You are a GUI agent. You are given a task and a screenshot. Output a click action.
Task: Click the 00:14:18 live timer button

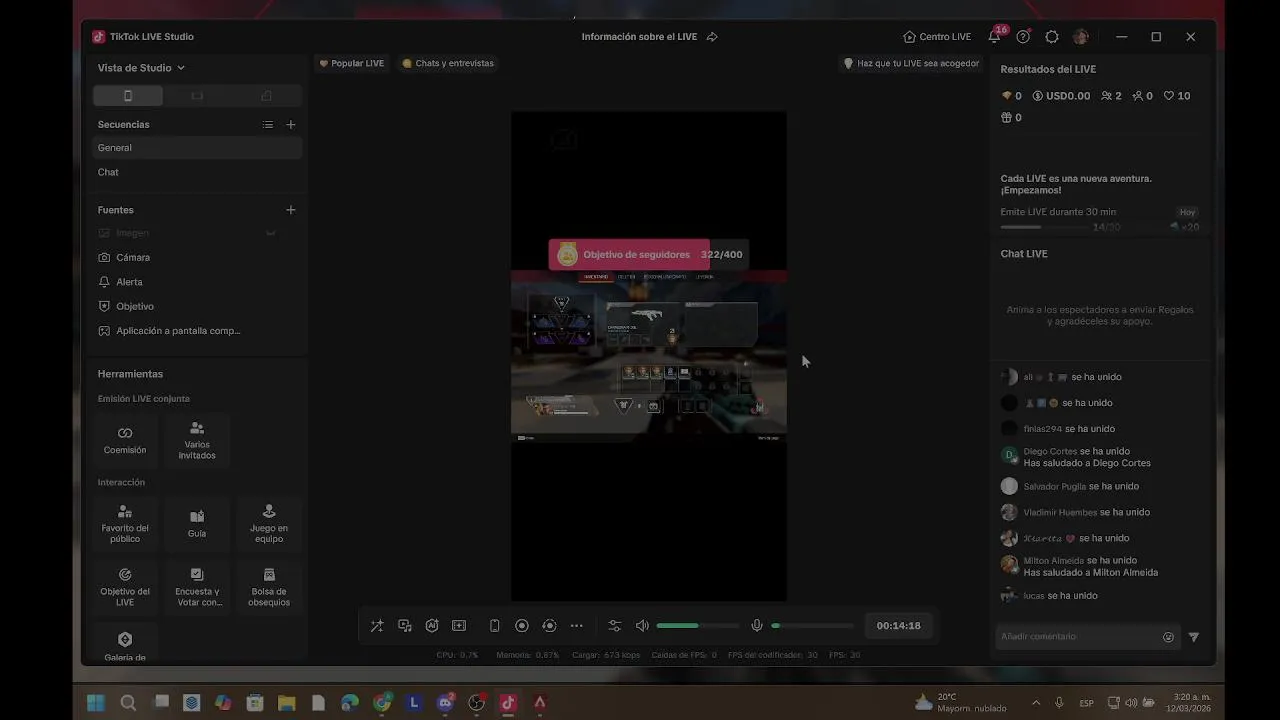898,626
